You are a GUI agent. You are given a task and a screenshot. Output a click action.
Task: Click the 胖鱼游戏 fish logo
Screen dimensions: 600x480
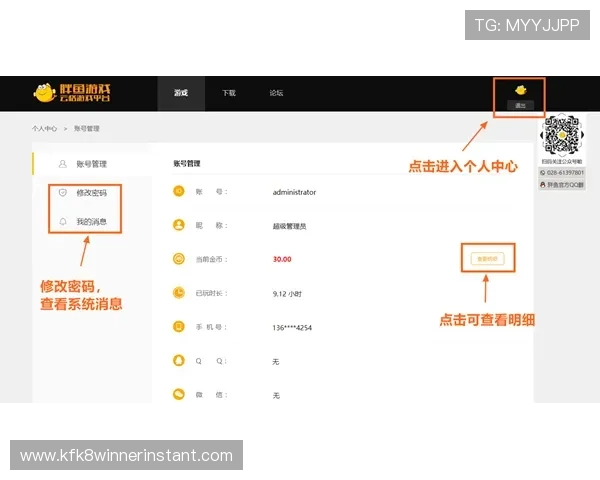72,93
